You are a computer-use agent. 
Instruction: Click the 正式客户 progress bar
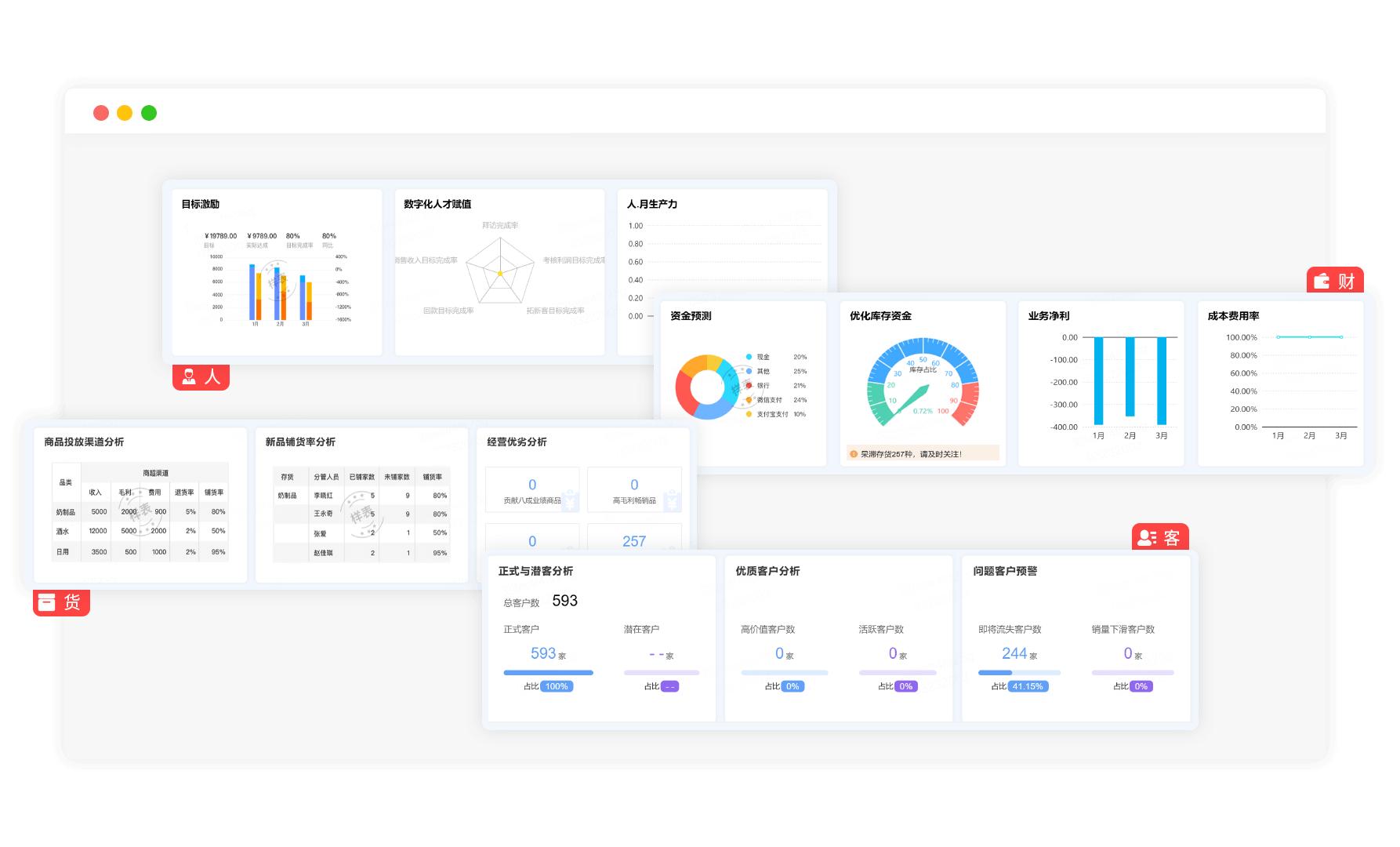[548, 673]
